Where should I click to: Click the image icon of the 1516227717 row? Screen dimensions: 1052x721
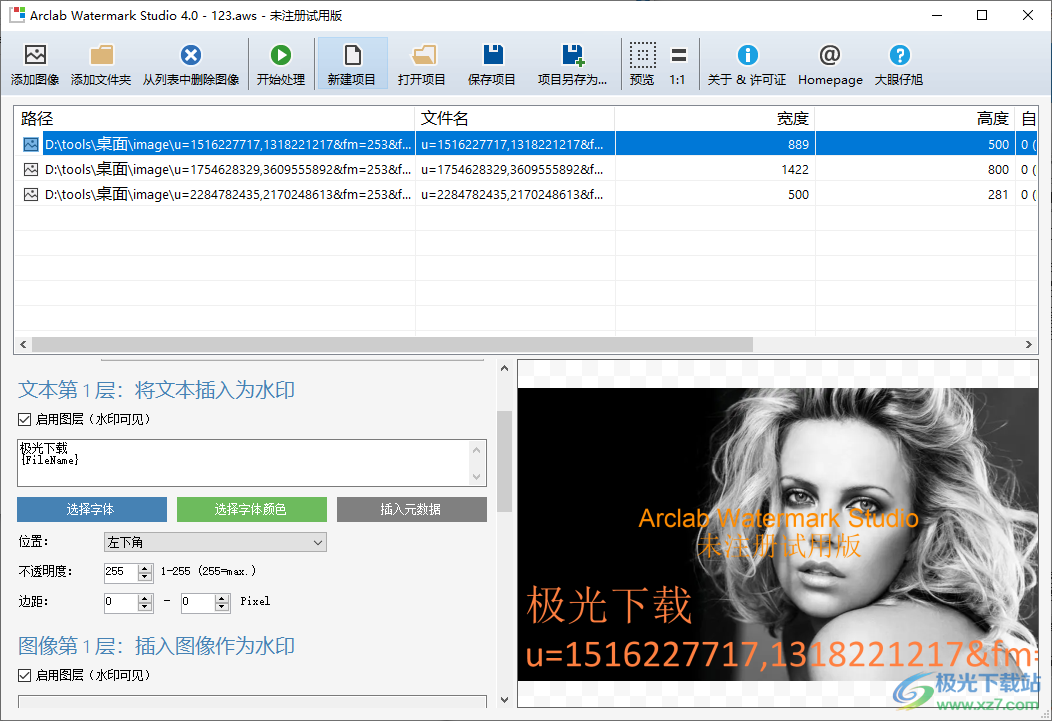click(31, 144)
